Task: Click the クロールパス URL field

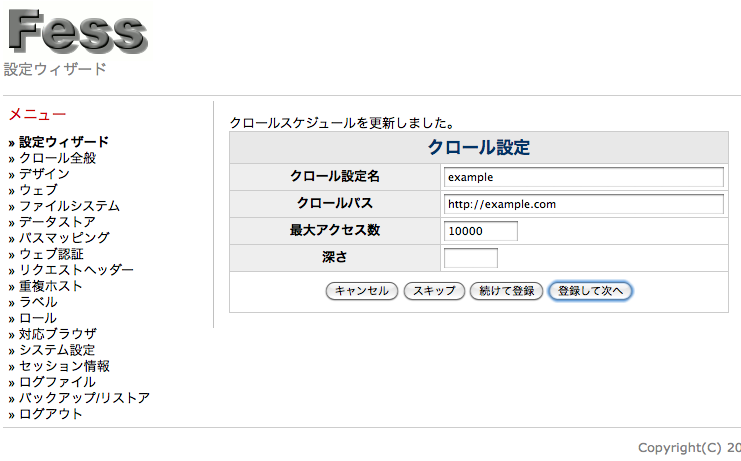Action: 583,204
